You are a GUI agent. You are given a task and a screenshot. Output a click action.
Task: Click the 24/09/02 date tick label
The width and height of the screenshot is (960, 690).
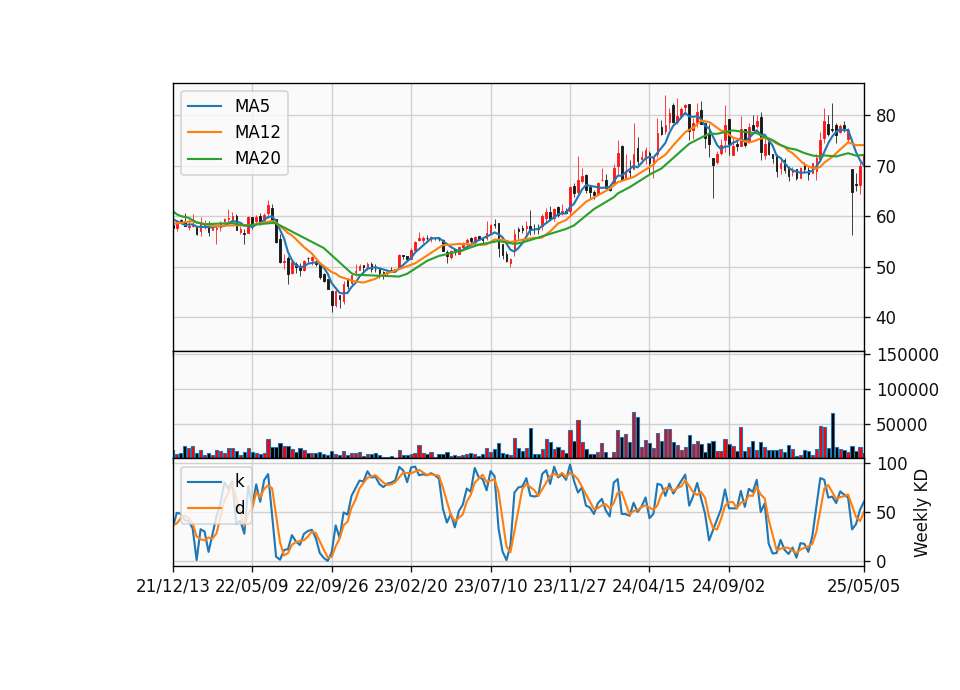729,587
